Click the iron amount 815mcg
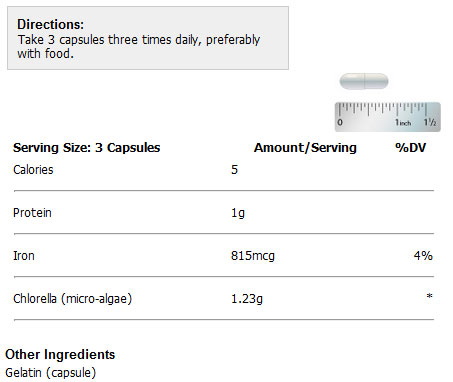Viewport: 453px width, 382px height. pos(253,256)
